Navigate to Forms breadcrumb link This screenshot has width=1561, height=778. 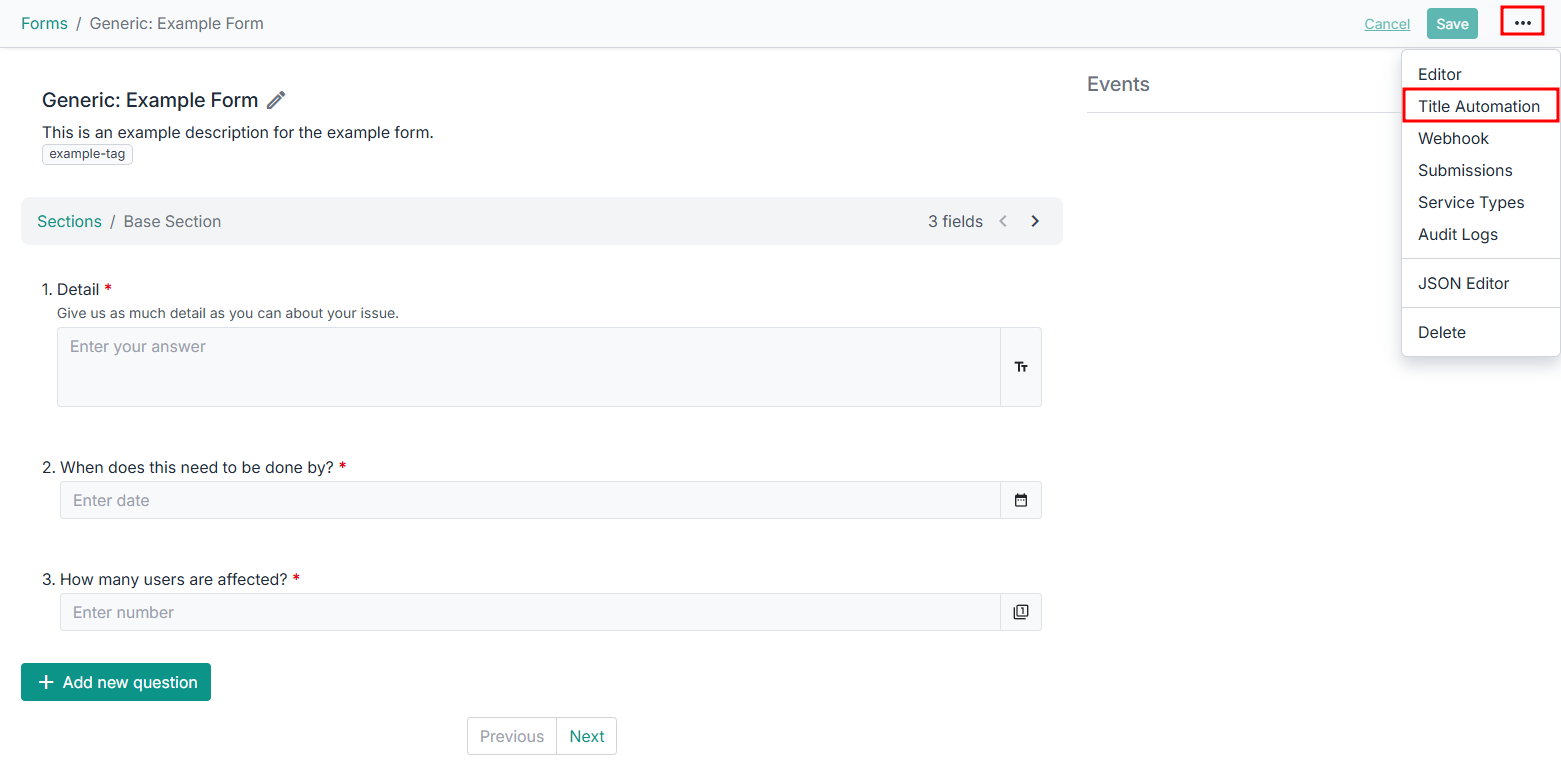coord(44,23)
